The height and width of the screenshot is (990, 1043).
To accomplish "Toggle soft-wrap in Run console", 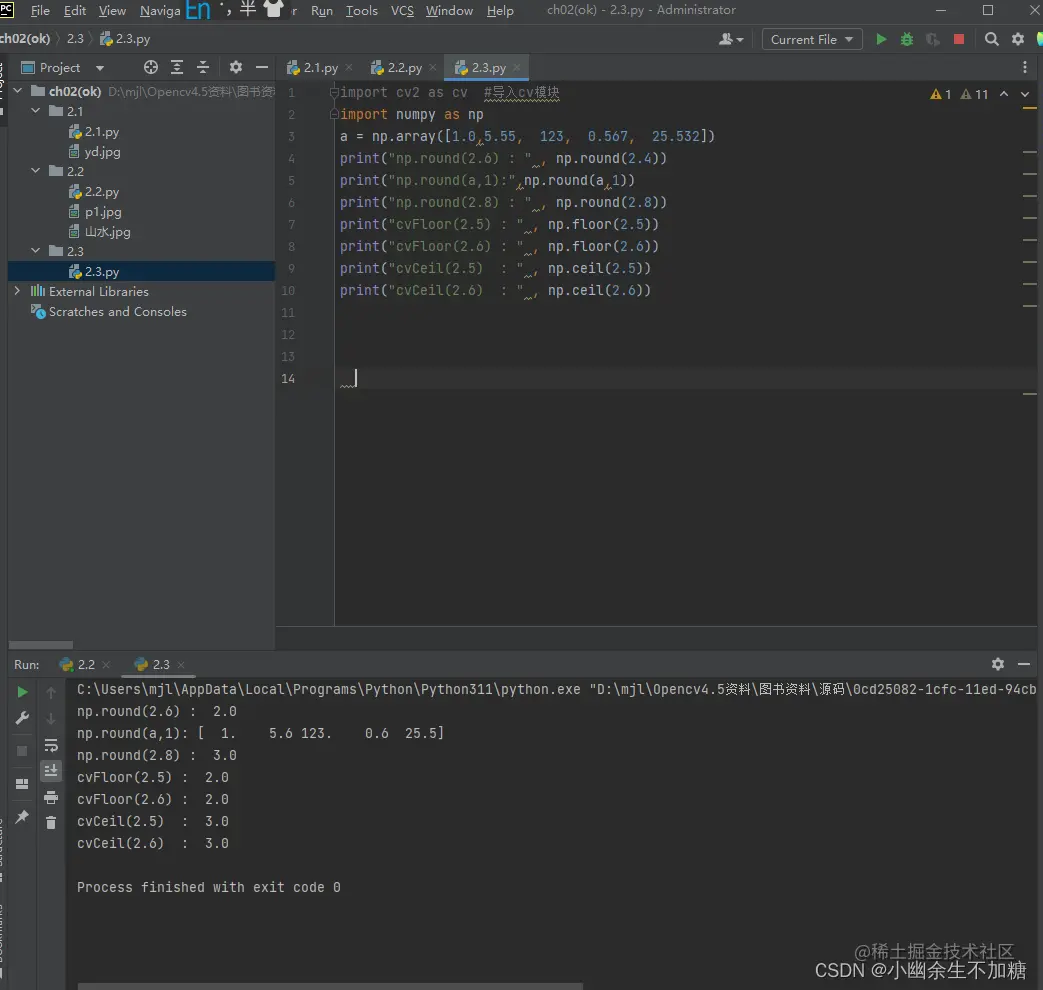I will click(51, 745).
